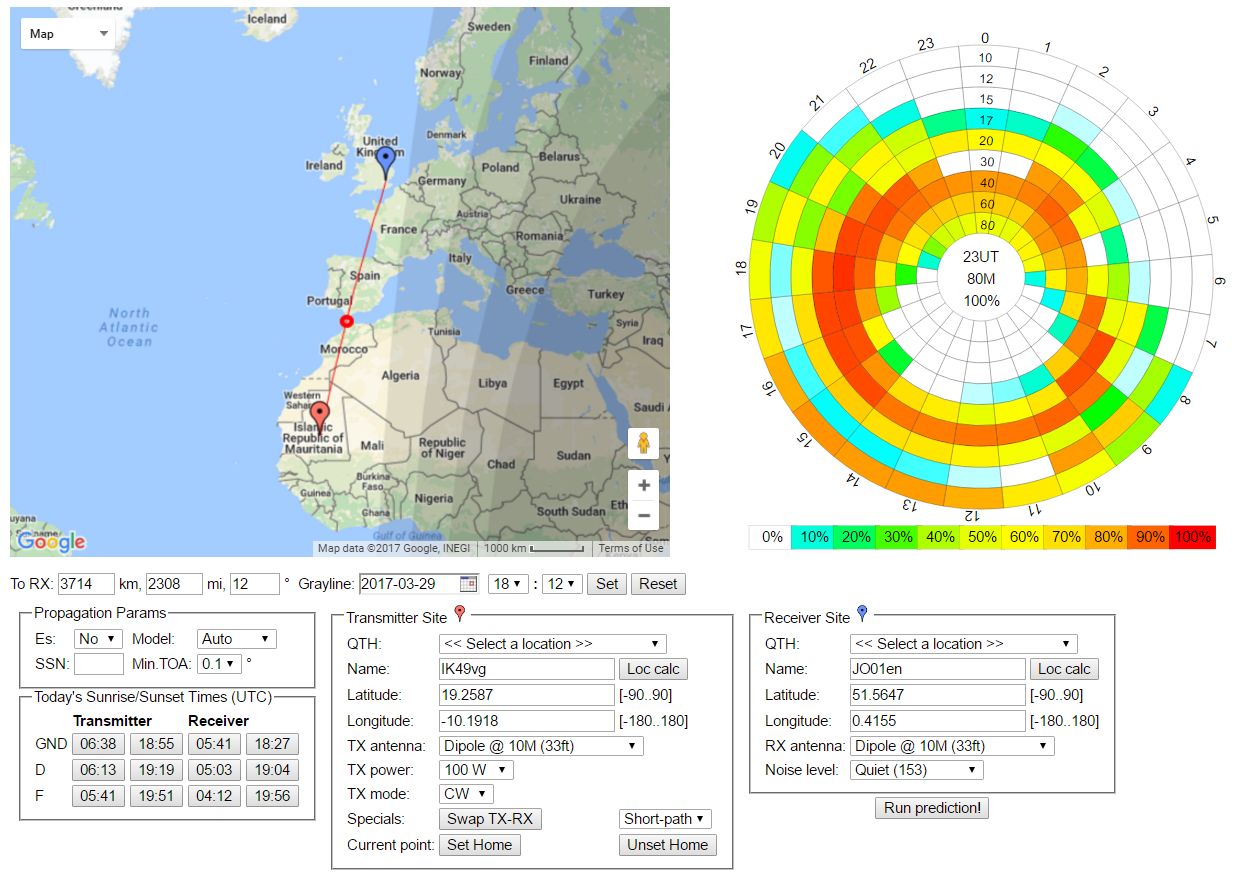Zoom in on the map
The image size is (1238, 875).
(x=643, y=485)
